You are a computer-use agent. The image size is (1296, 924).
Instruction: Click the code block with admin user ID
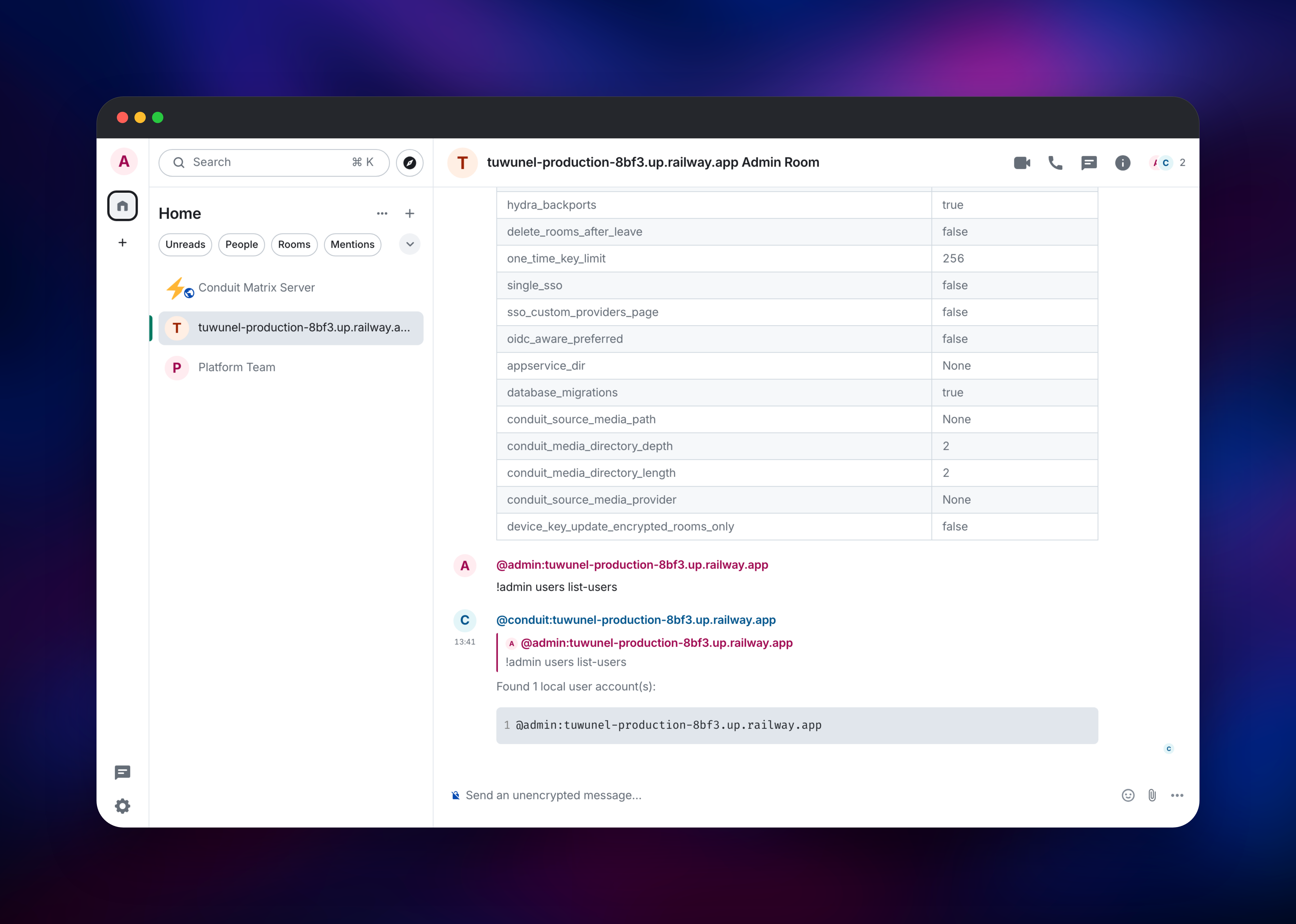click(797, 725)
